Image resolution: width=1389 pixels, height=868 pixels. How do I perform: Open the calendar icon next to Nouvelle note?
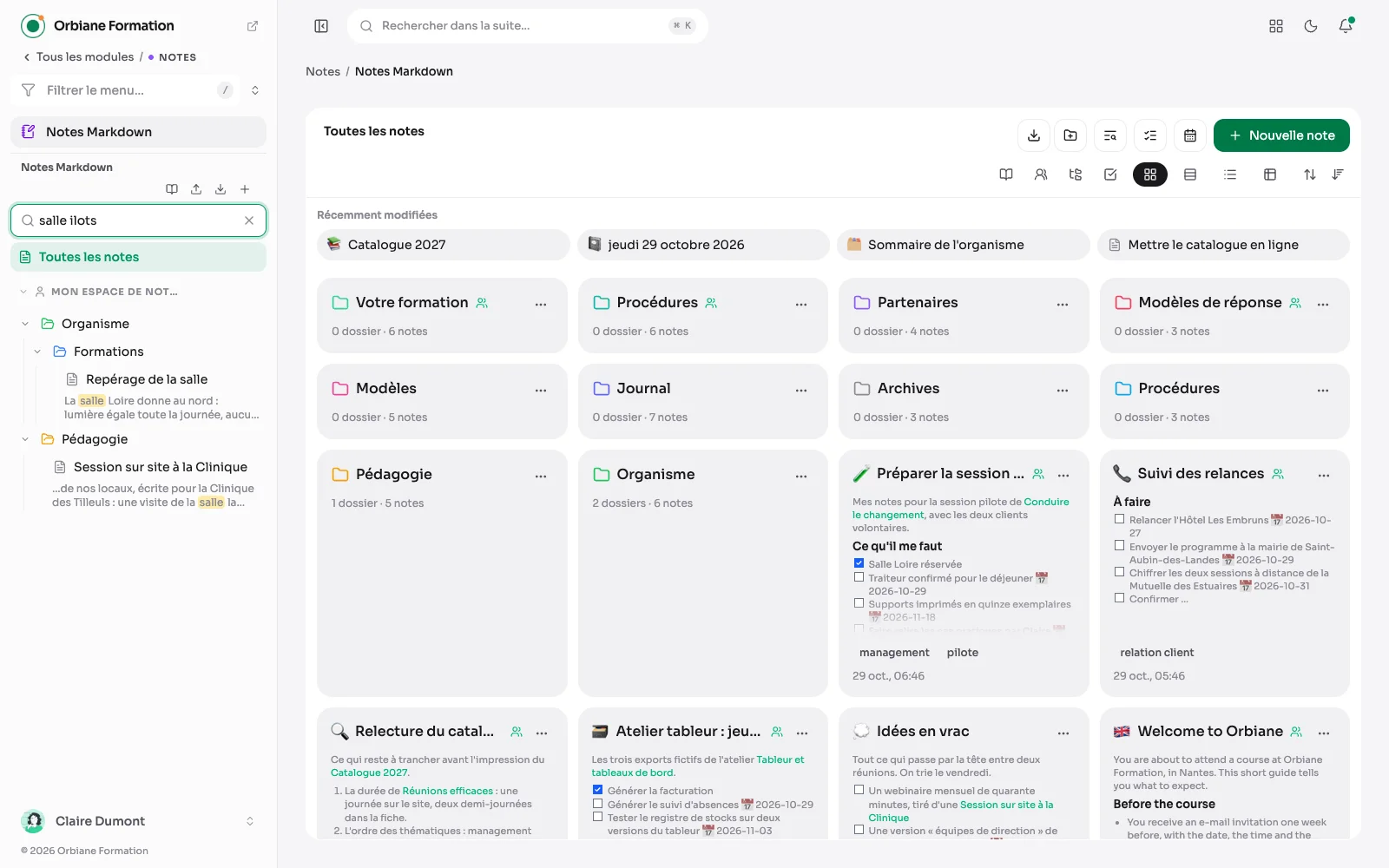coord(1190,135)
